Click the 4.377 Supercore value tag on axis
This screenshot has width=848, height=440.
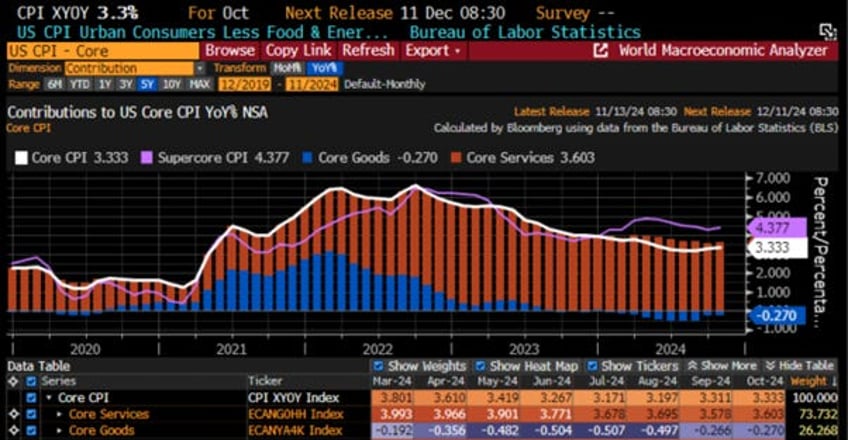pyautogui.click(x=777, y=228)
